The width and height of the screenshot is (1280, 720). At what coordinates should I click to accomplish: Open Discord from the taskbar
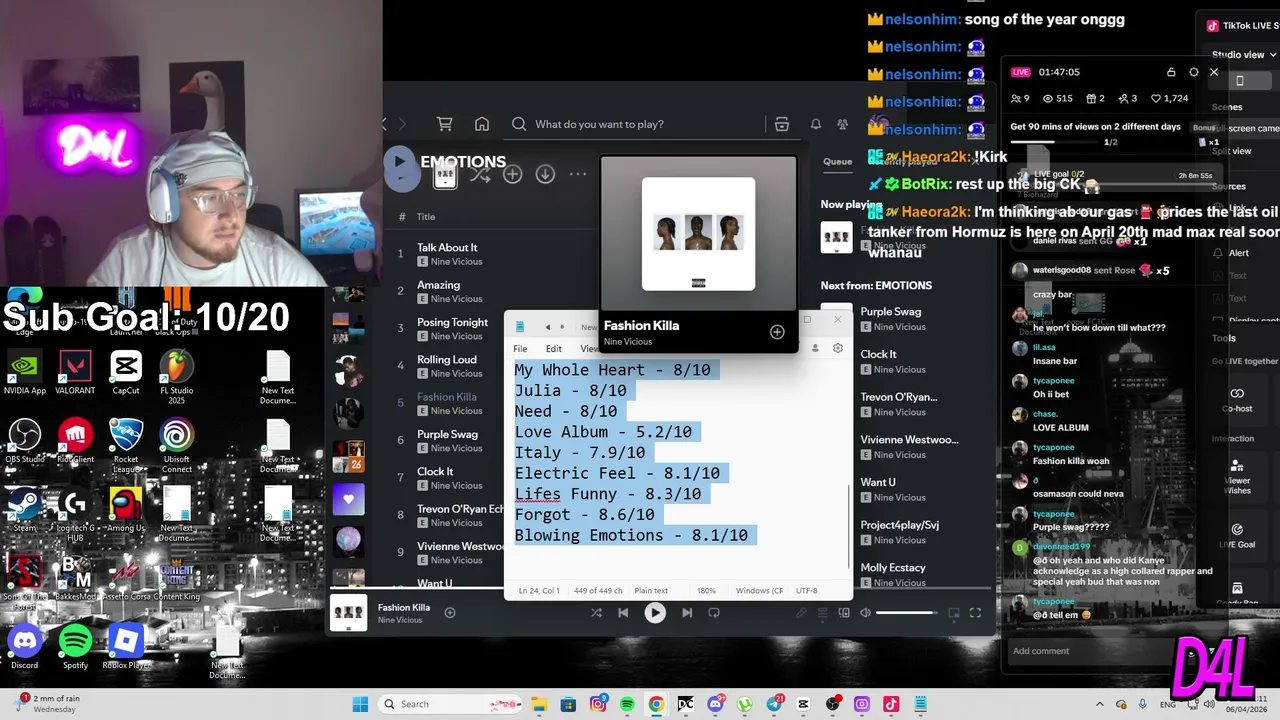tap(715, 704)
